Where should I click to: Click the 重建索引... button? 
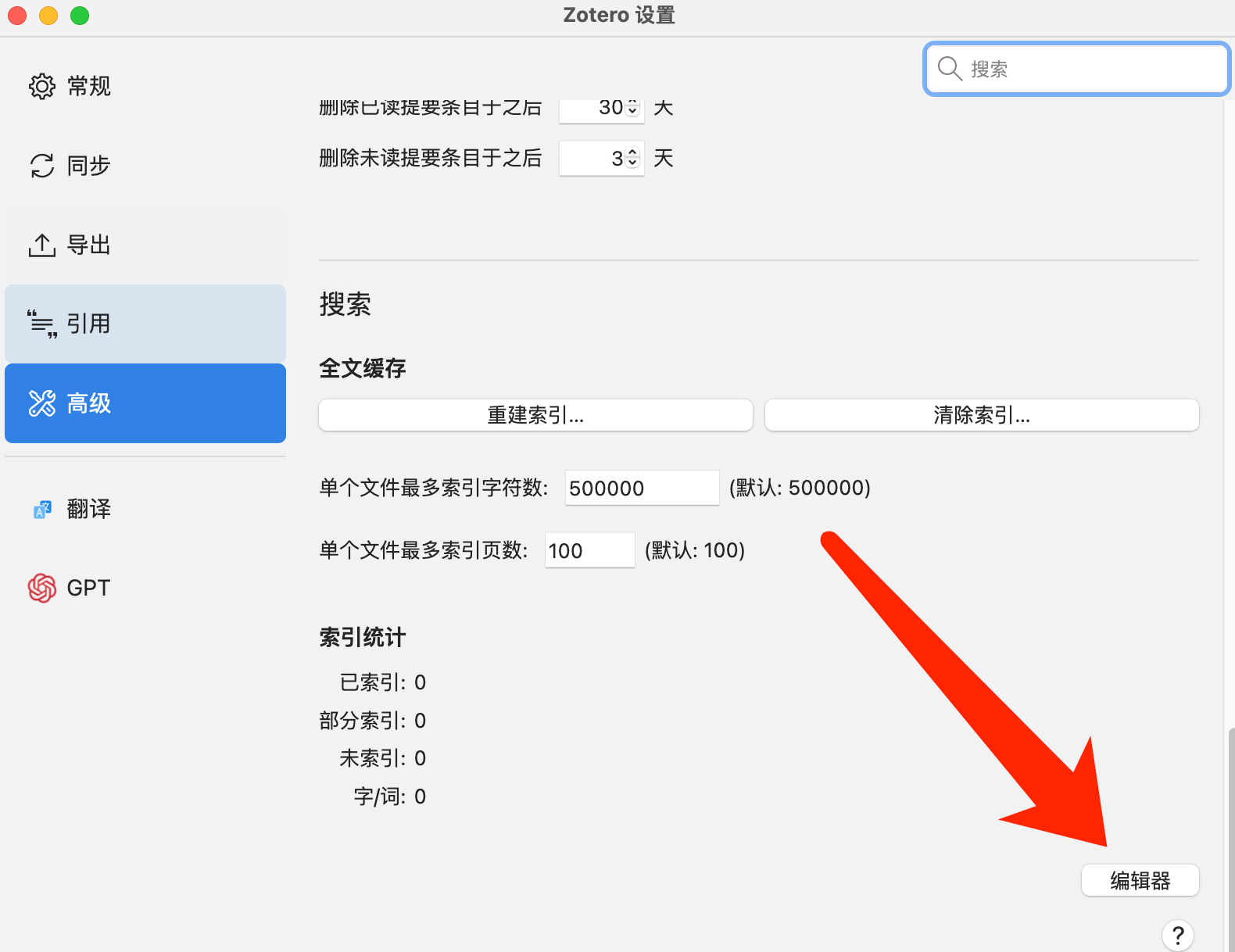(535, 415)
